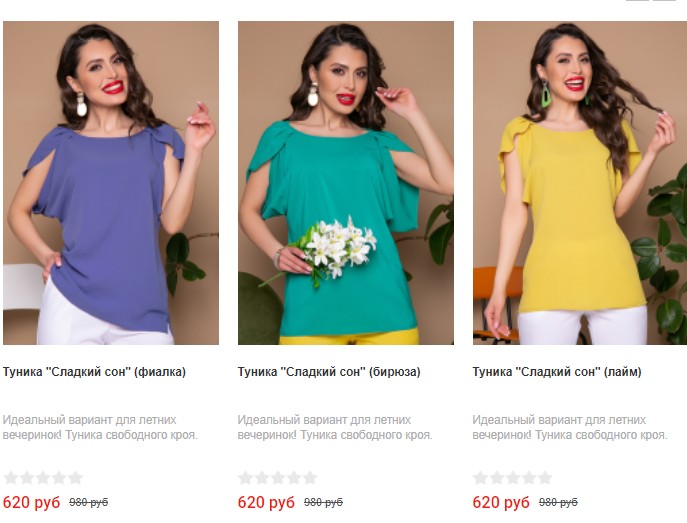This screenshot has width=687, height=523.
Task: Click the description text under бирюза tunic
Action: click(335, 428)
